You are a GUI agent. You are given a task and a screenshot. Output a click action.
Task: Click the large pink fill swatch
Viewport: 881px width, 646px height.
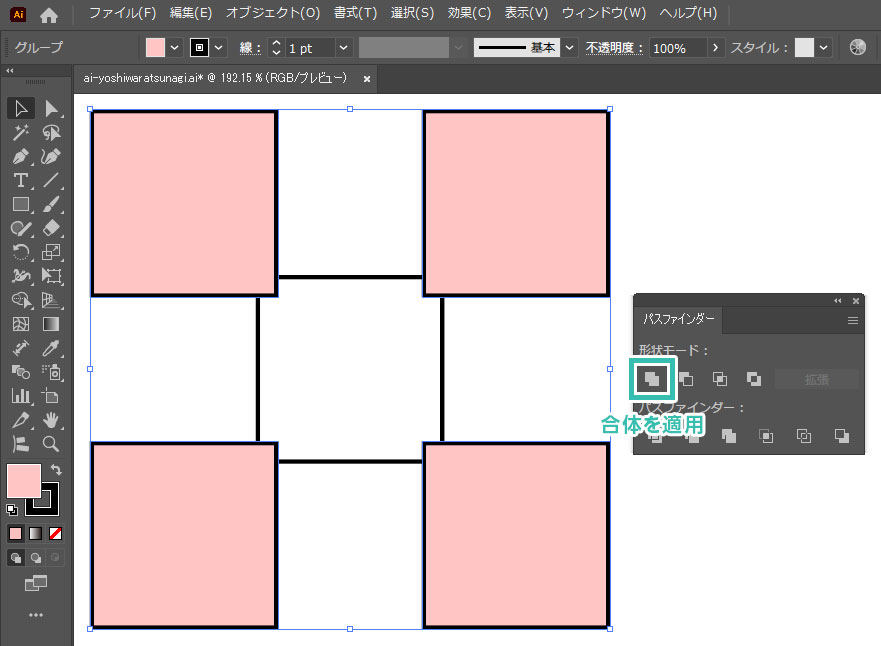tap(24, 481)
